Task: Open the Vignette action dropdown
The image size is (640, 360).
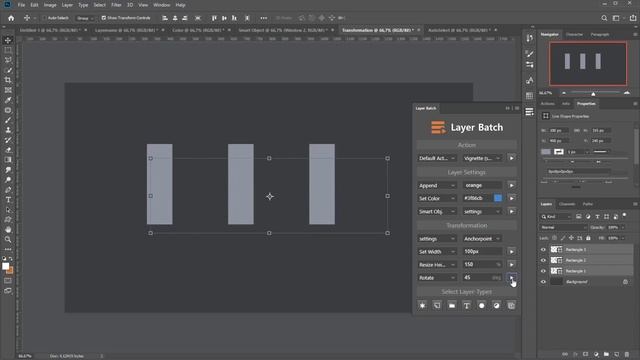Action: [x=482, y=158]
